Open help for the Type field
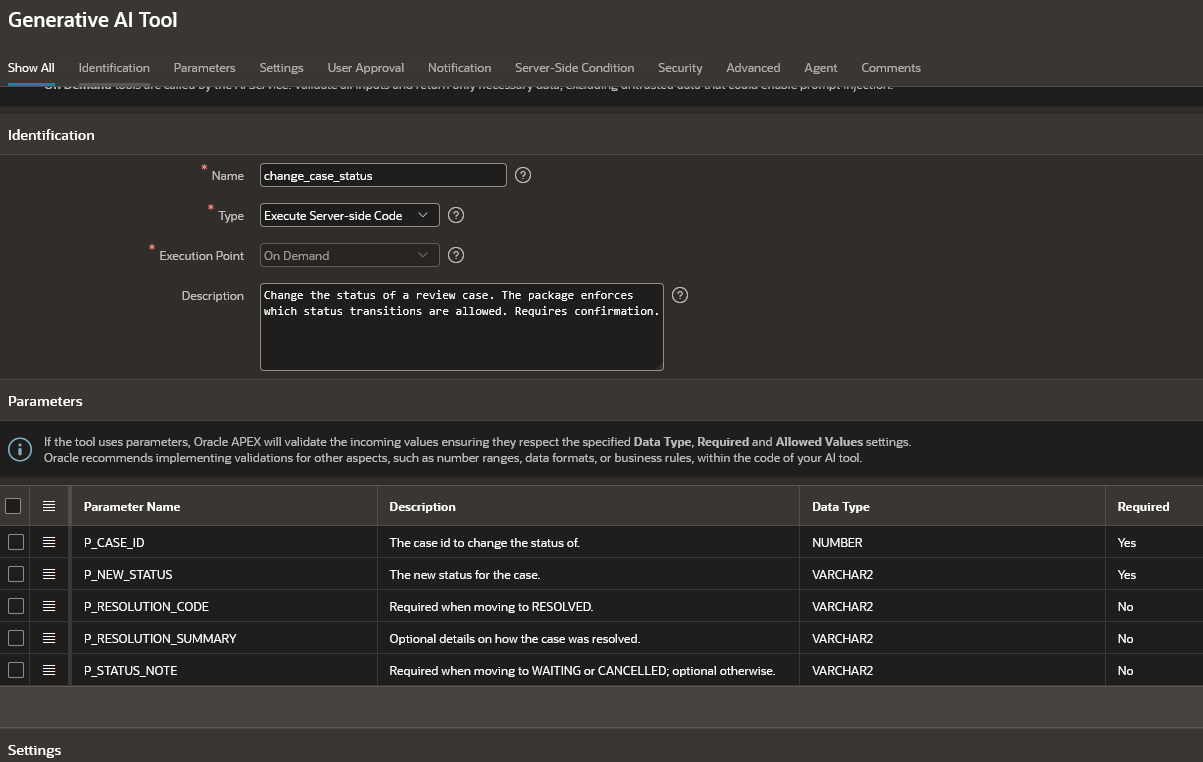The image size is (1203, 762). tap(456, 215)
